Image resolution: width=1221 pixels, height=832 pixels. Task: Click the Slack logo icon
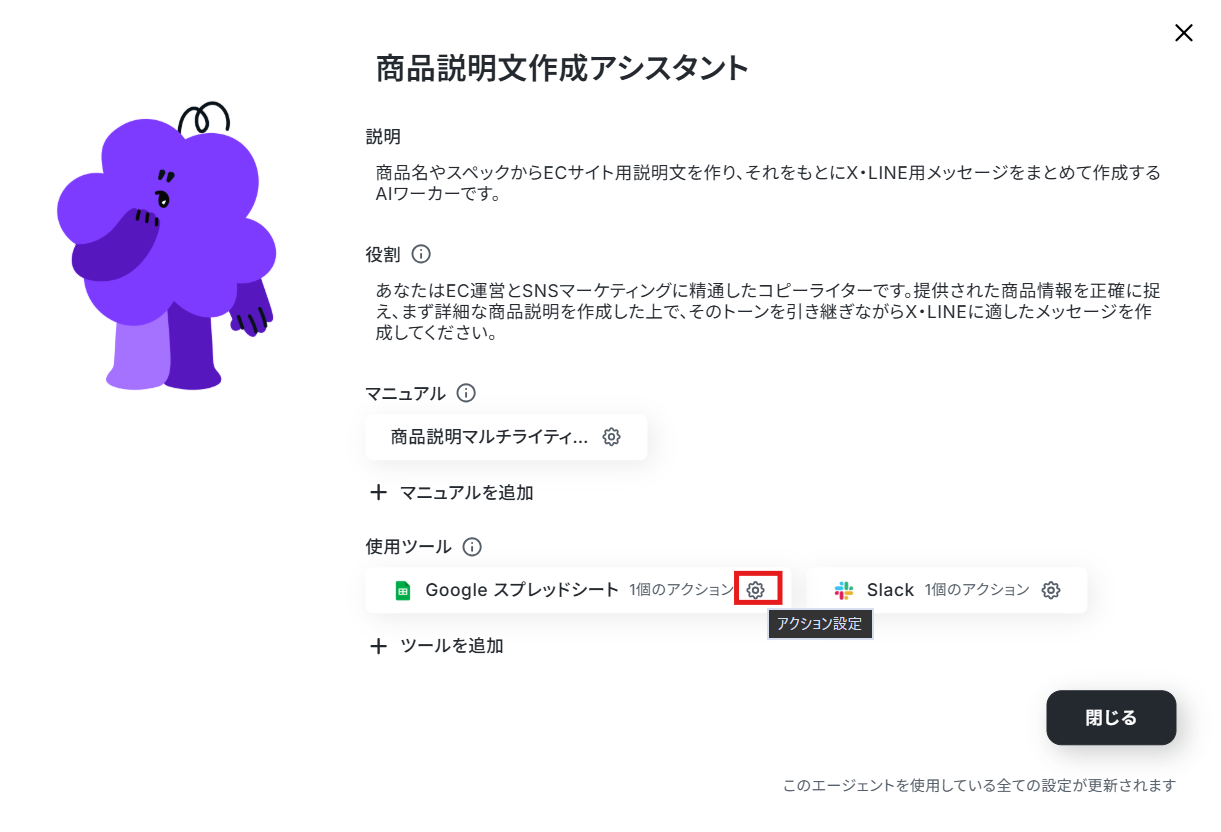[x=844, y=590]
